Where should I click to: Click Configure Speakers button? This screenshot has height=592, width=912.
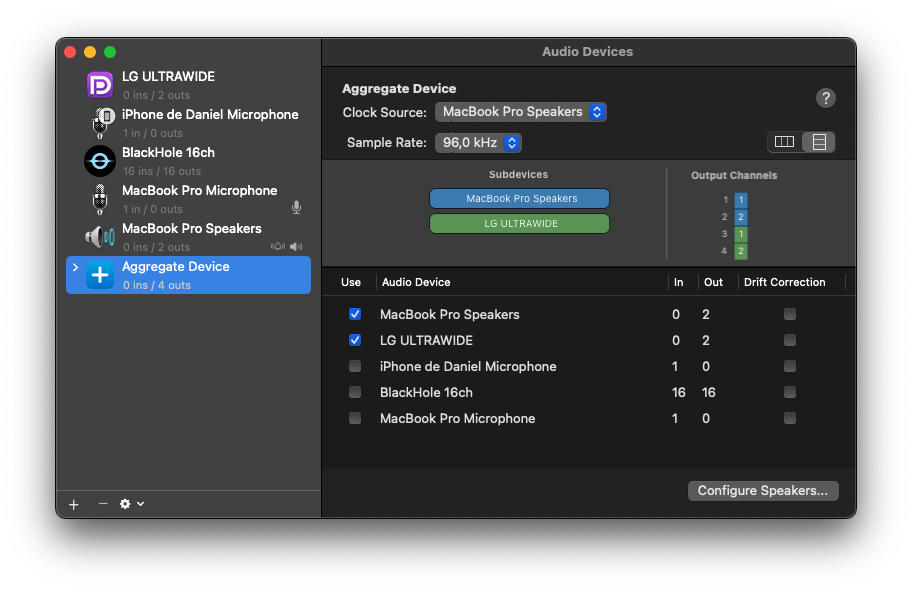click(763, 490)
